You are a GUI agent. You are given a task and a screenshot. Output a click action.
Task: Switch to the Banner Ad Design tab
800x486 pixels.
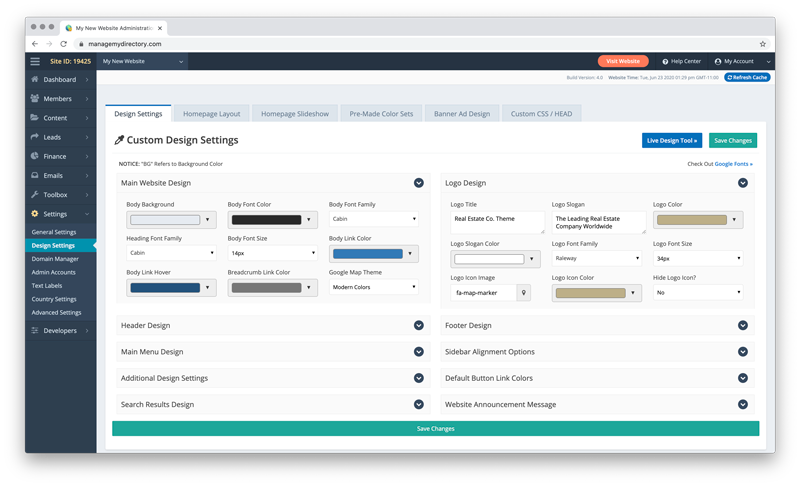[x=462, y=114]
